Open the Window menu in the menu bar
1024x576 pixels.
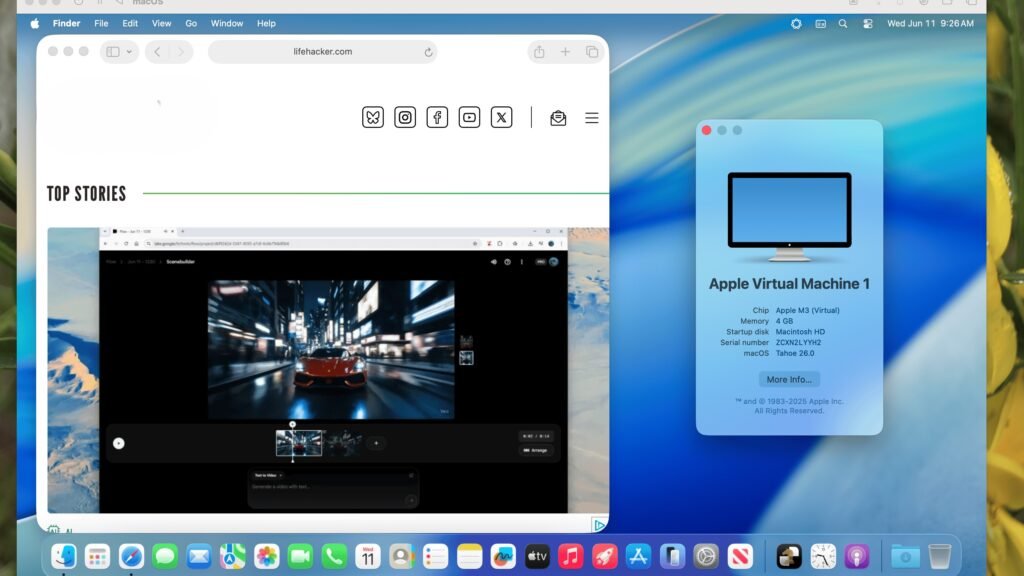coord(226,23)
